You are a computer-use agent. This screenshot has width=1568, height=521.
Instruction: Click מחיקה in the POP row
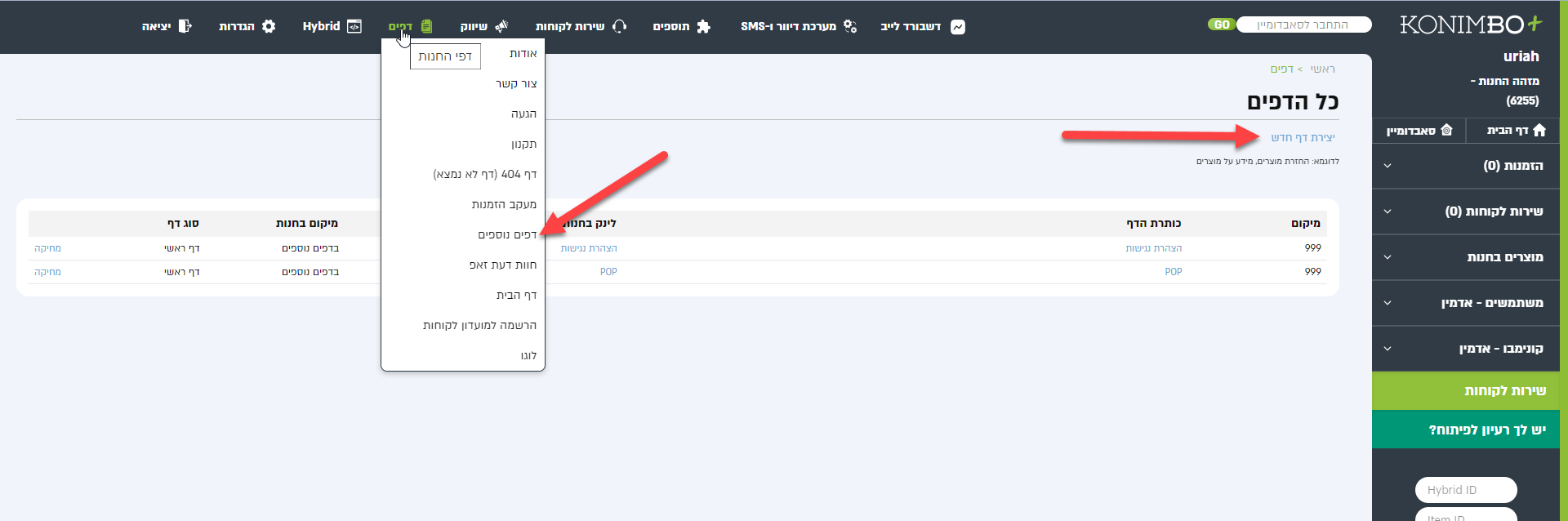tap(47, 272)
